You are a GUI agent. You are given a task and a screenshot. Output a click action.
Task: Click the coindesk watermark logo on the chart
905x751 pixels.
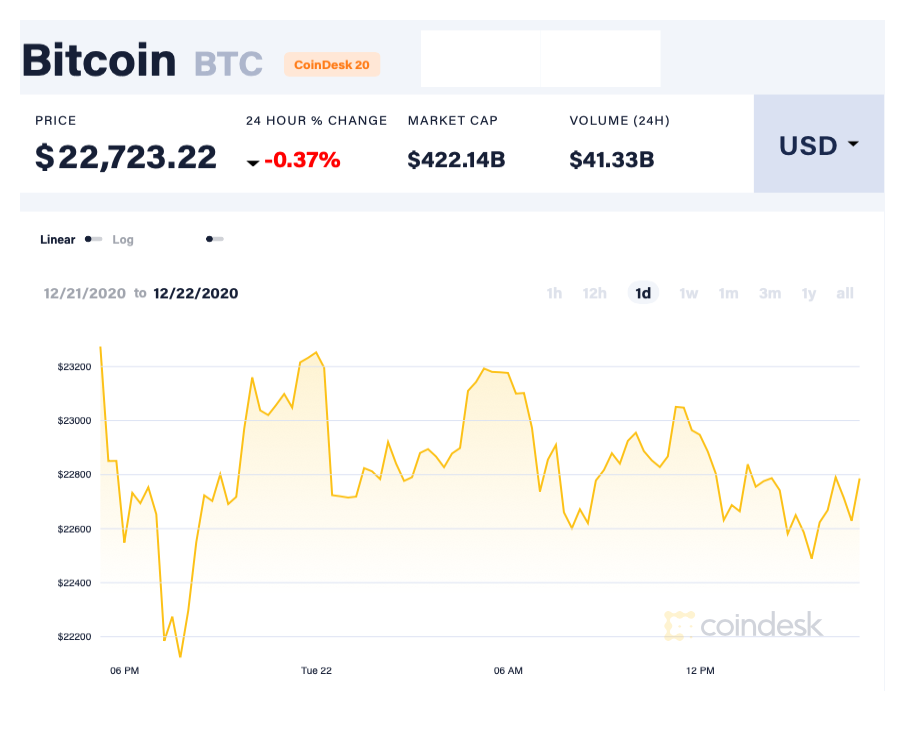[x=745, y=625]
